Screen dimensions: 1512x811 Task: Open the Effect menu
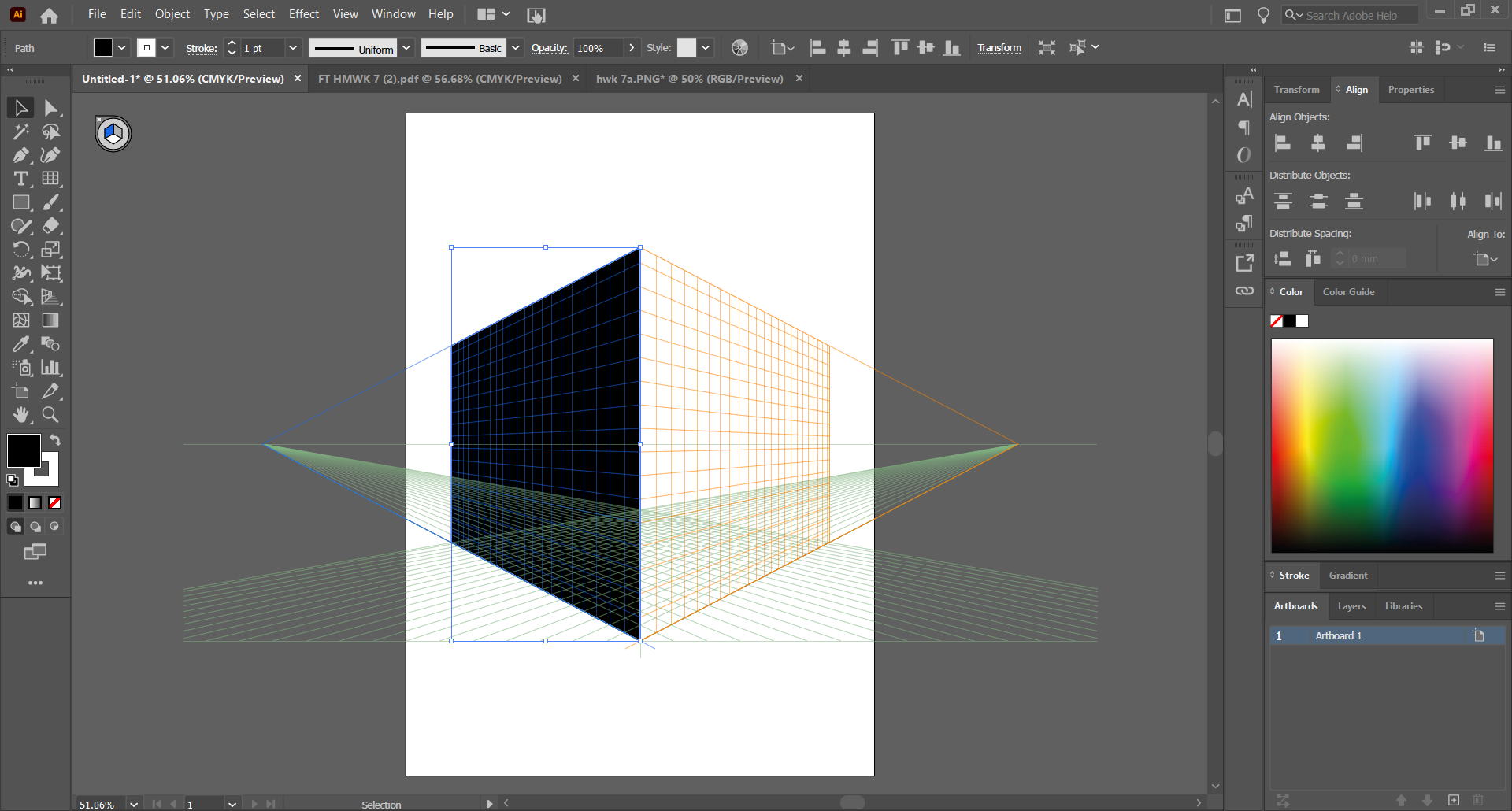tap(304, 14)
